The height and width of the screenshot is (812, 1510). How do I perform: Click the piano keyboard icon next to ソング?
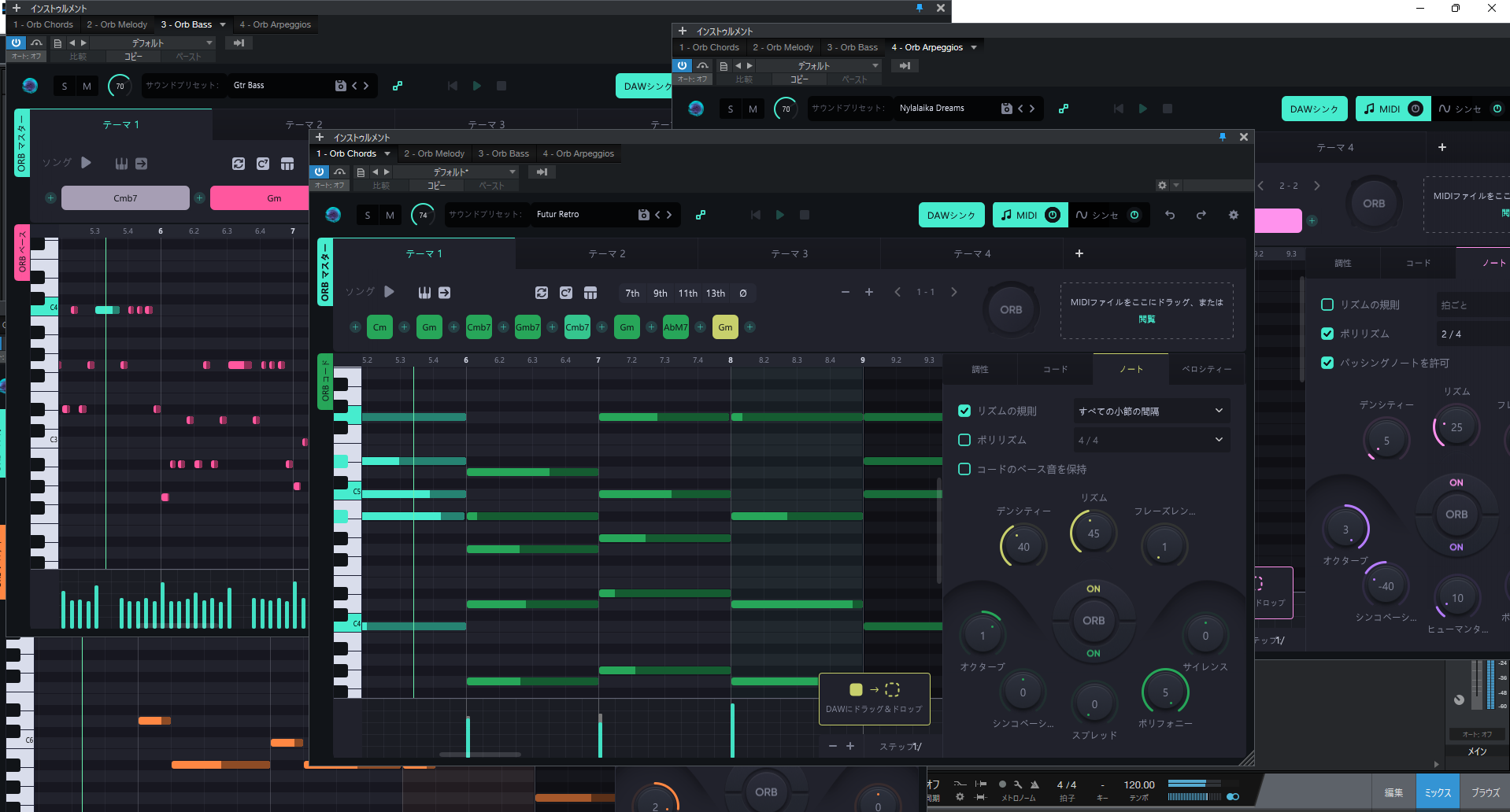point(424,292)
